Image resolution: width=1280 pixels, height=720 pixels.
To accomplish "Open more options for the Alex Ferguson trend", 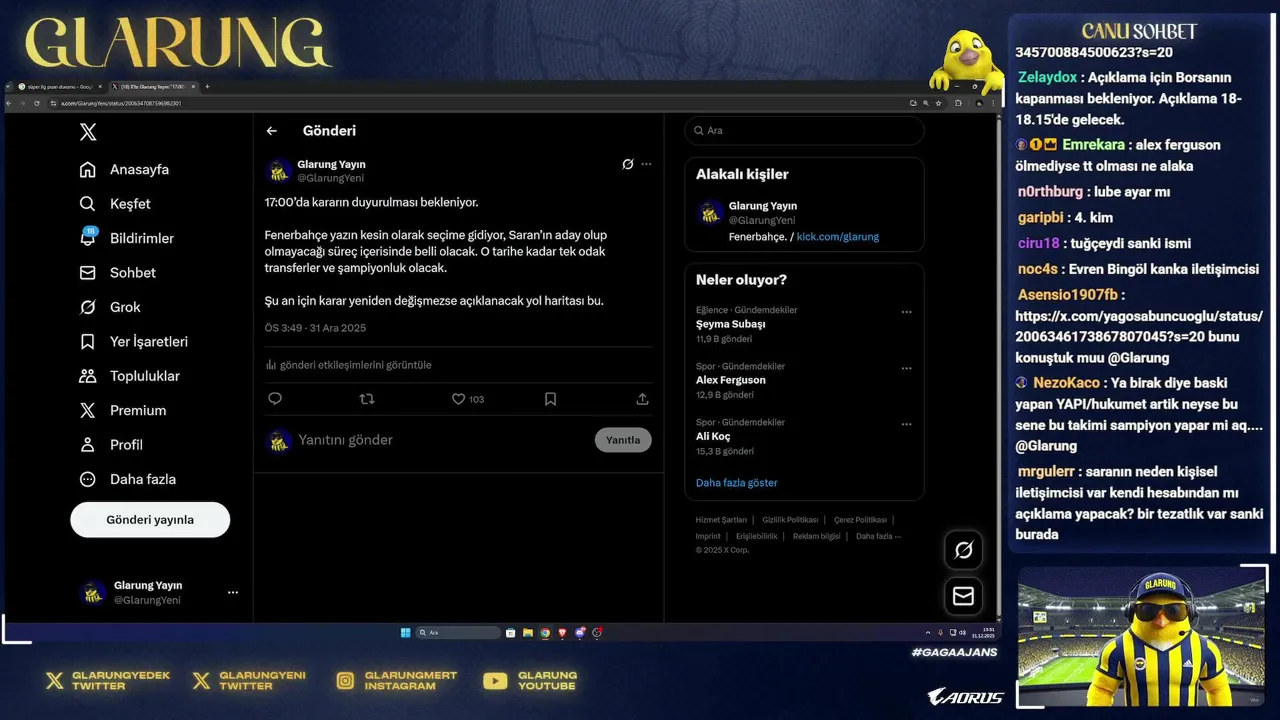I will click(906, 368).
